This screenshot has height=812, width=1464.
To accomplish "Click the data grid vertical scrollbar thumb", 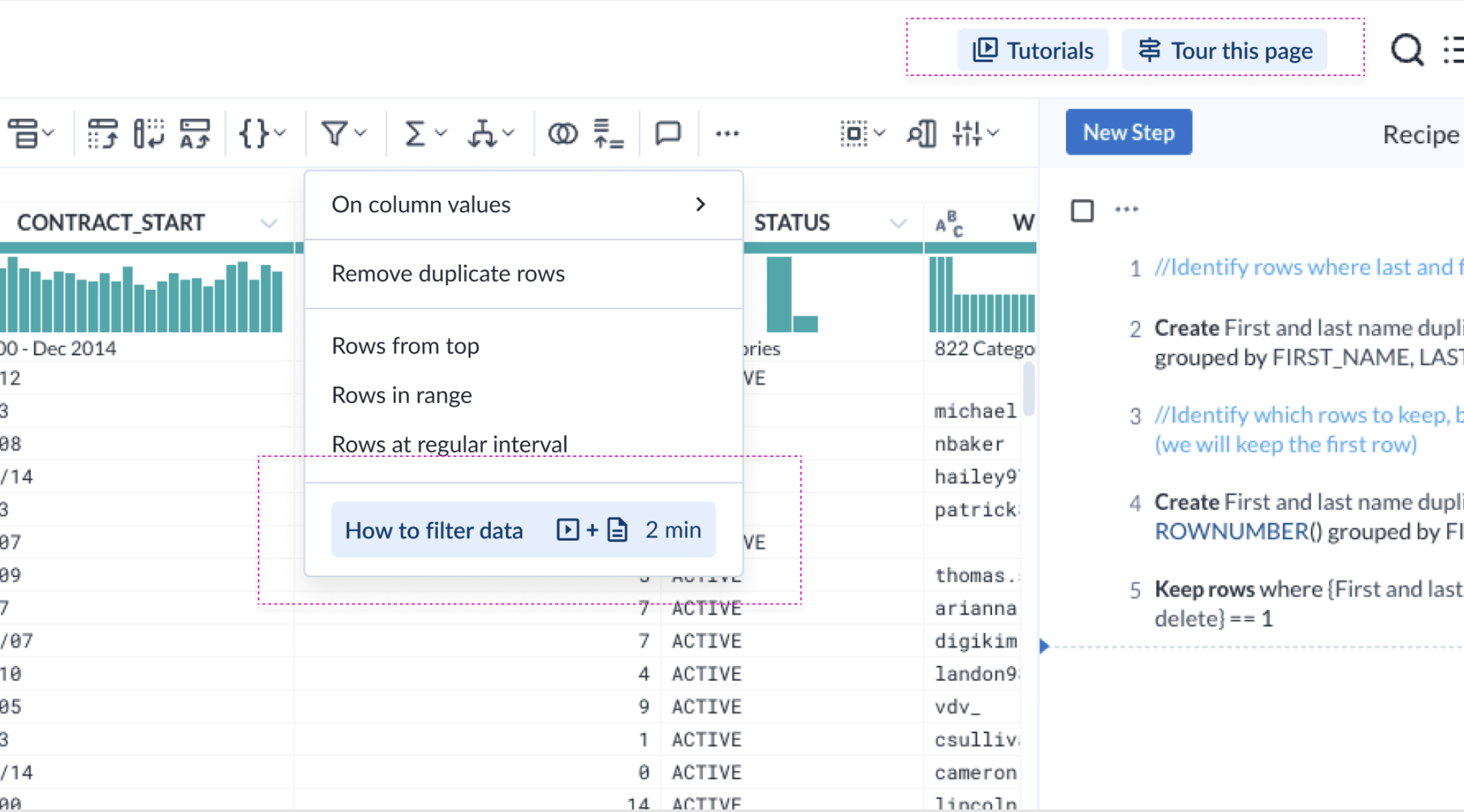I will point(1029,389).
